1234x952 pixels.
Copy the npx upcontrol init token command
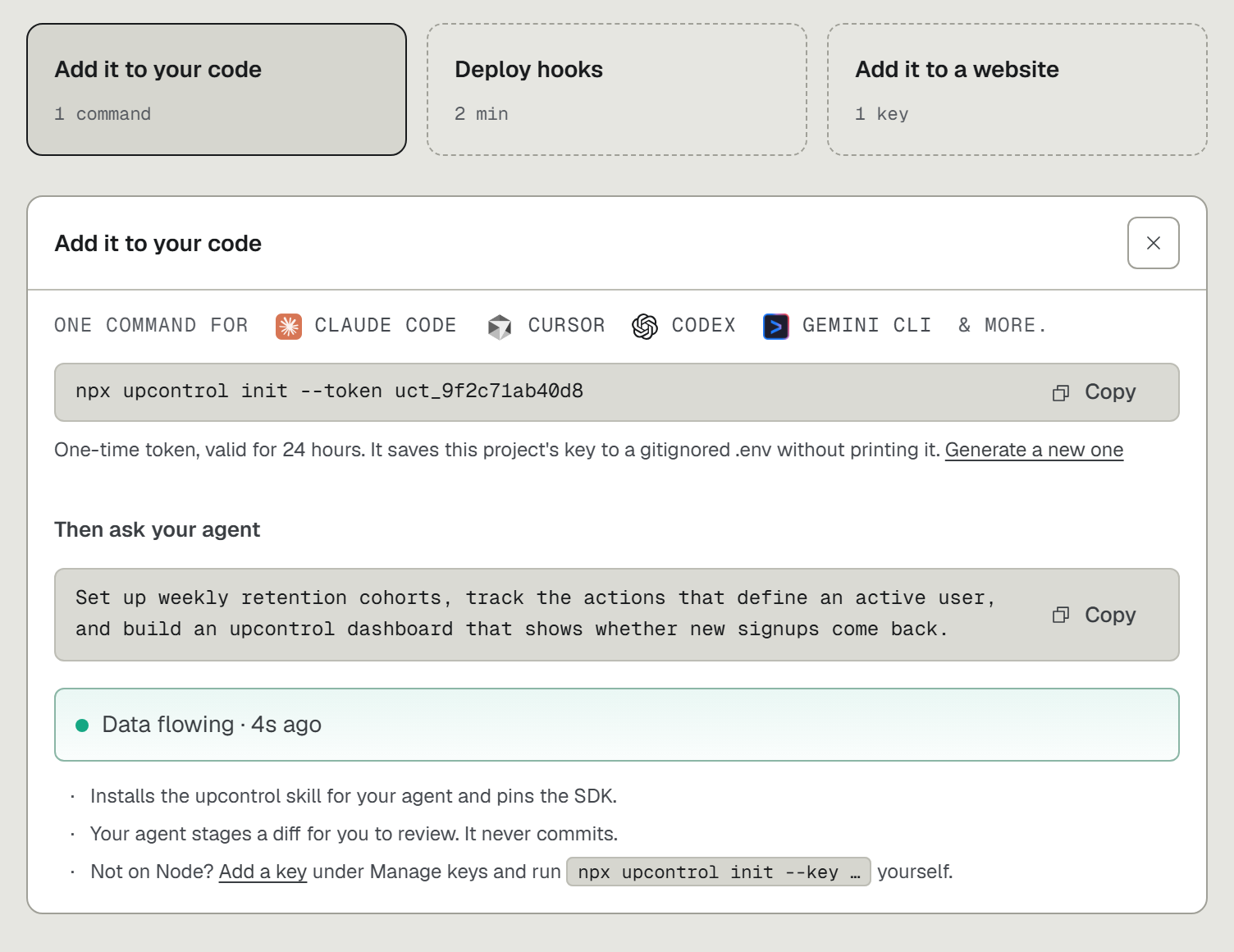1095,392
